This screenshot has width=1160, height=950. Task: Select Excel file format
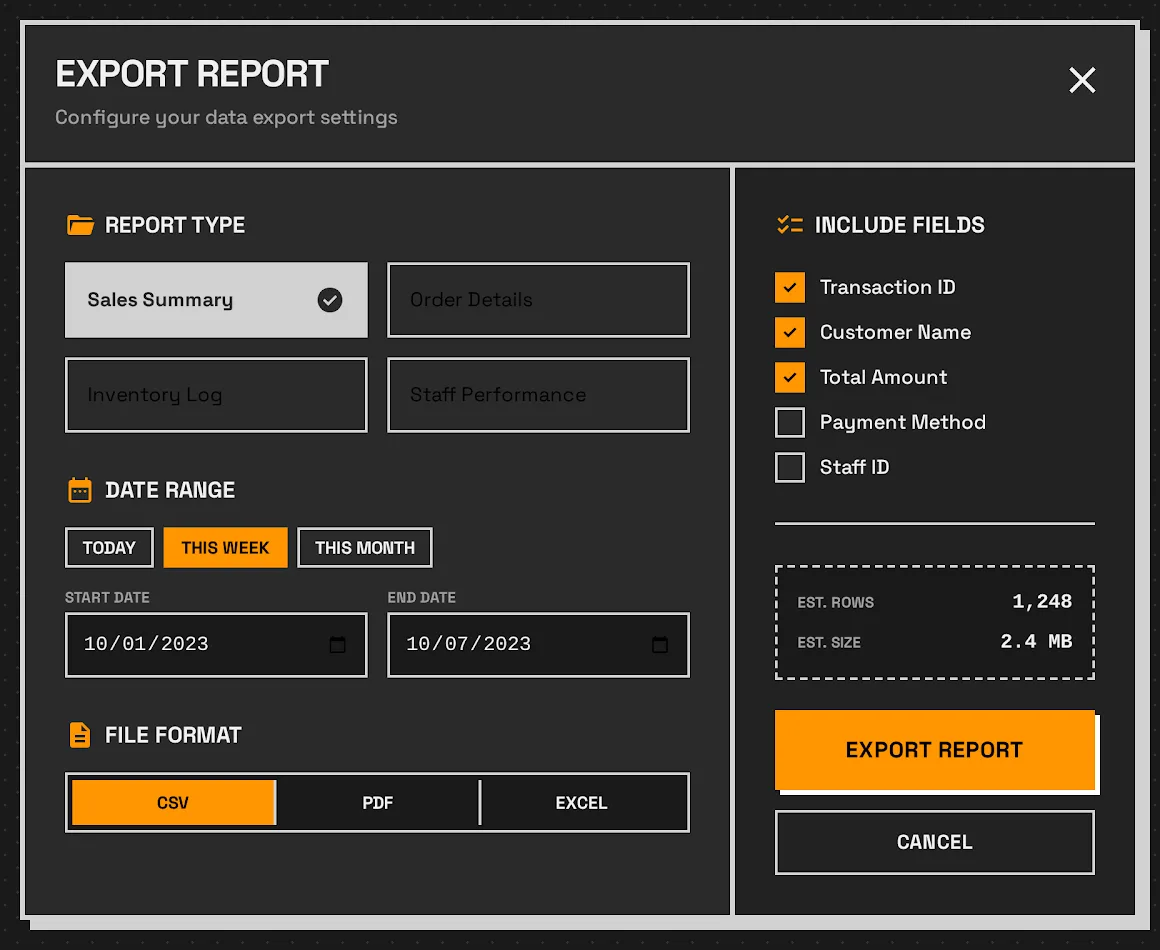point(581,803)
